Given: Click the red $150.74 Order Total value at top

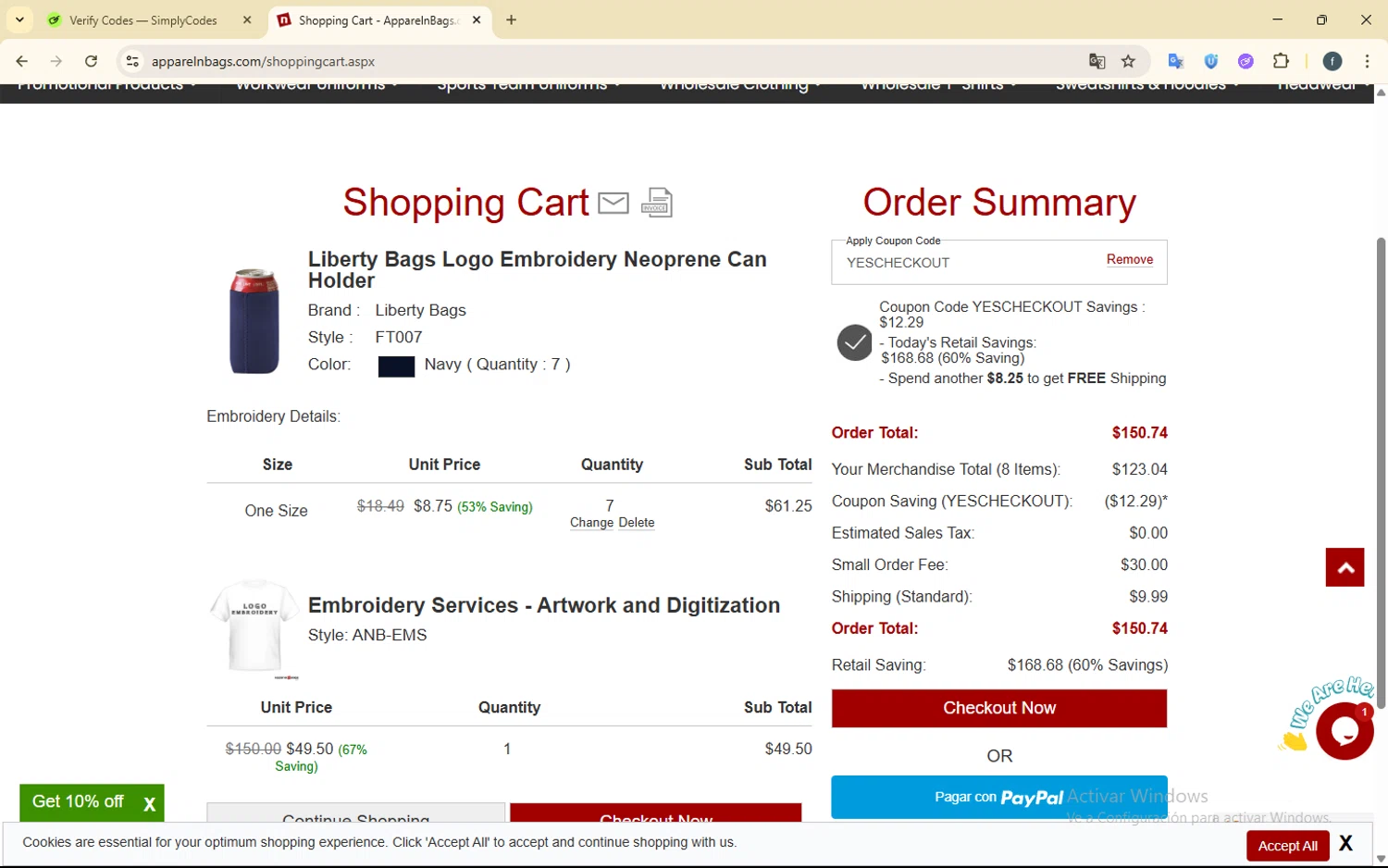Looking at the screenshot, I should (1139, 433).
